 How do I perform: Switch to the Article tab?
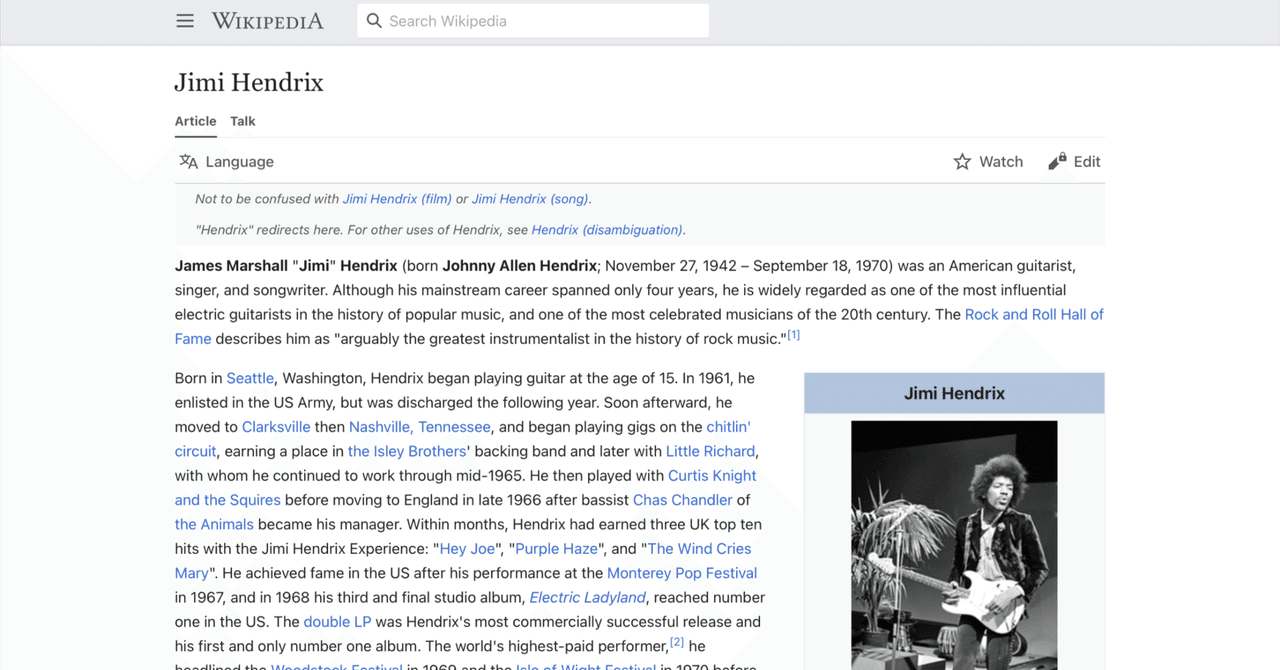point(196,121)
